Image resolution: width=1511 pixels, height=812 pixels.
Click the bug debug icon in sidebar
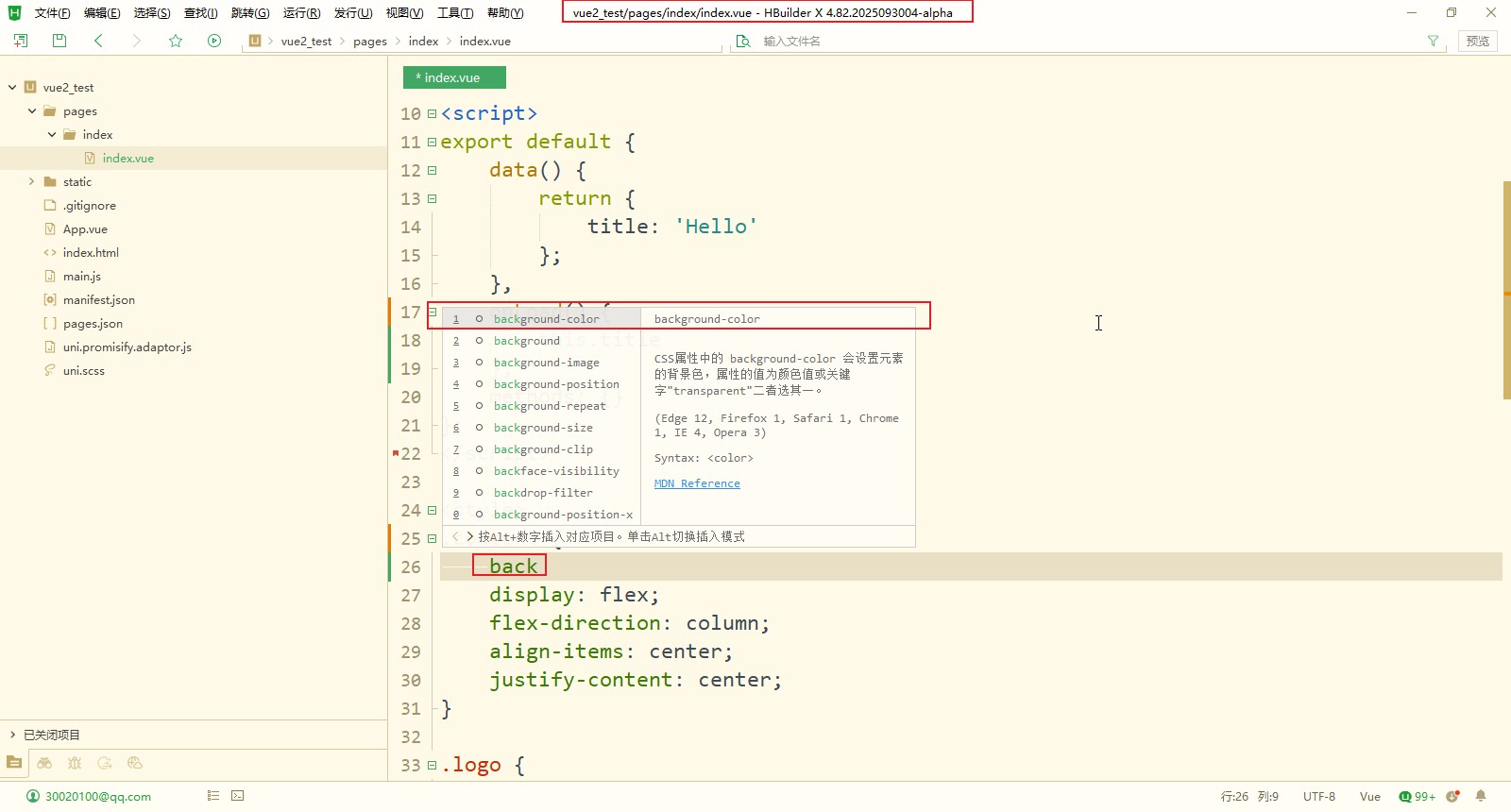pos(75,763)
